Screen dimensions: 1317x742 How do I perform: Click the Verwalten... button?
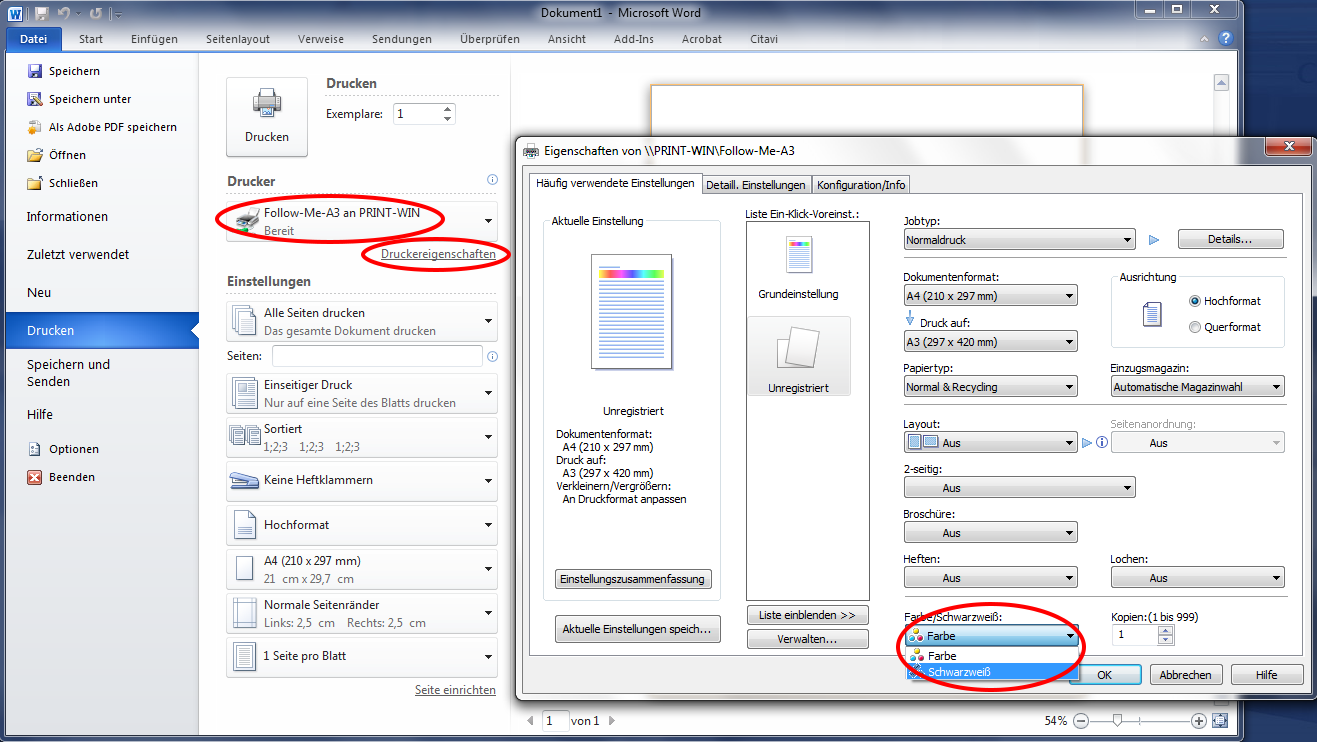(807, 639)
